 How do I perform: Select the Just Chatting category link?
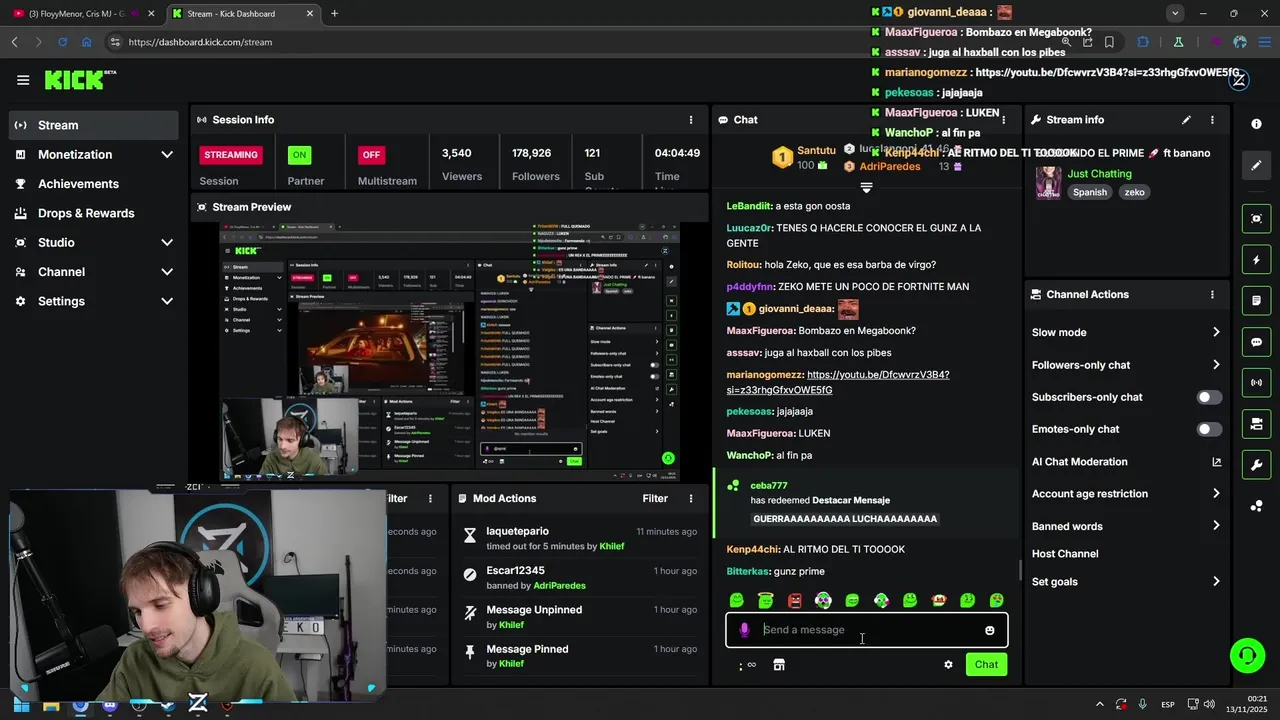pyautogui.click(x=1099, y=174)
